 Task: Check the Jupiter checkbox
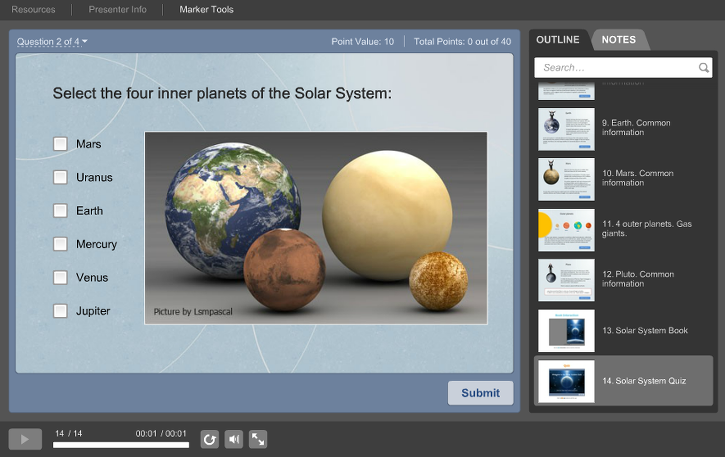(x=60, y=310)
